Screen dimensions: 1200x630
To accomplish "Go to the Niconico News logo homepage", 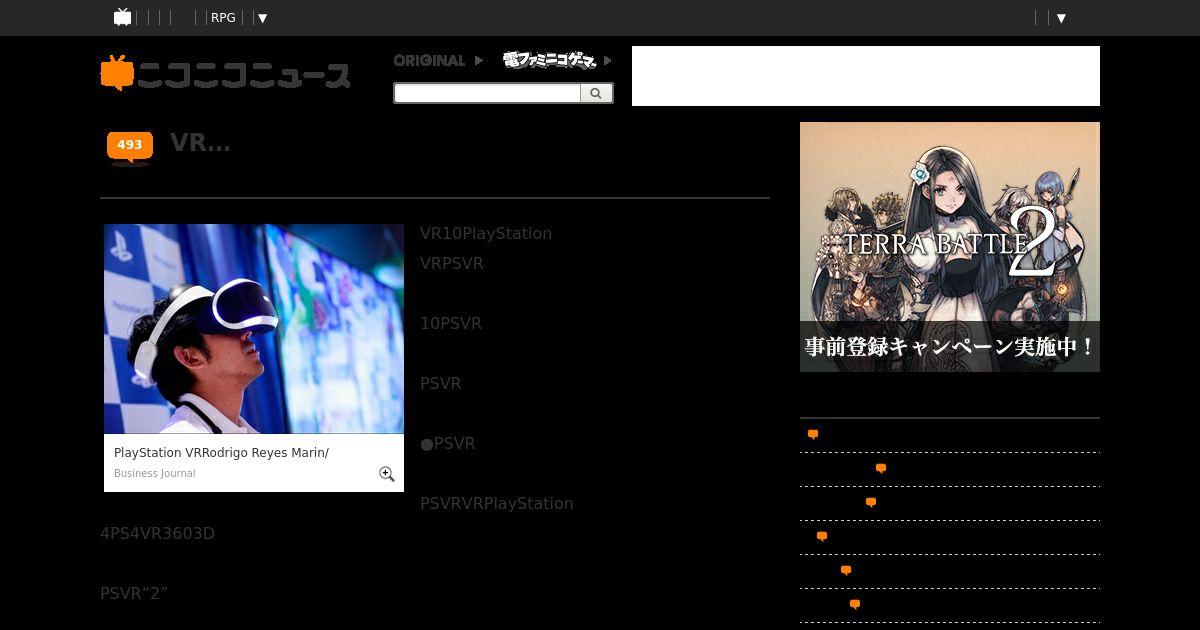I will [x=226, y=73].
